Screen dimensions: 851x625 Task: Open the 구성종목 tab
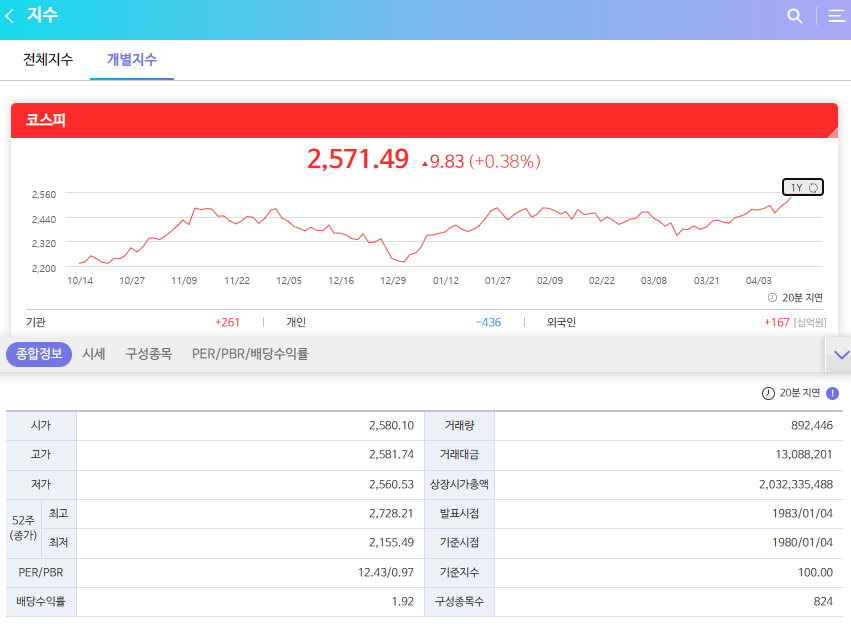click(x=149, y=354)
